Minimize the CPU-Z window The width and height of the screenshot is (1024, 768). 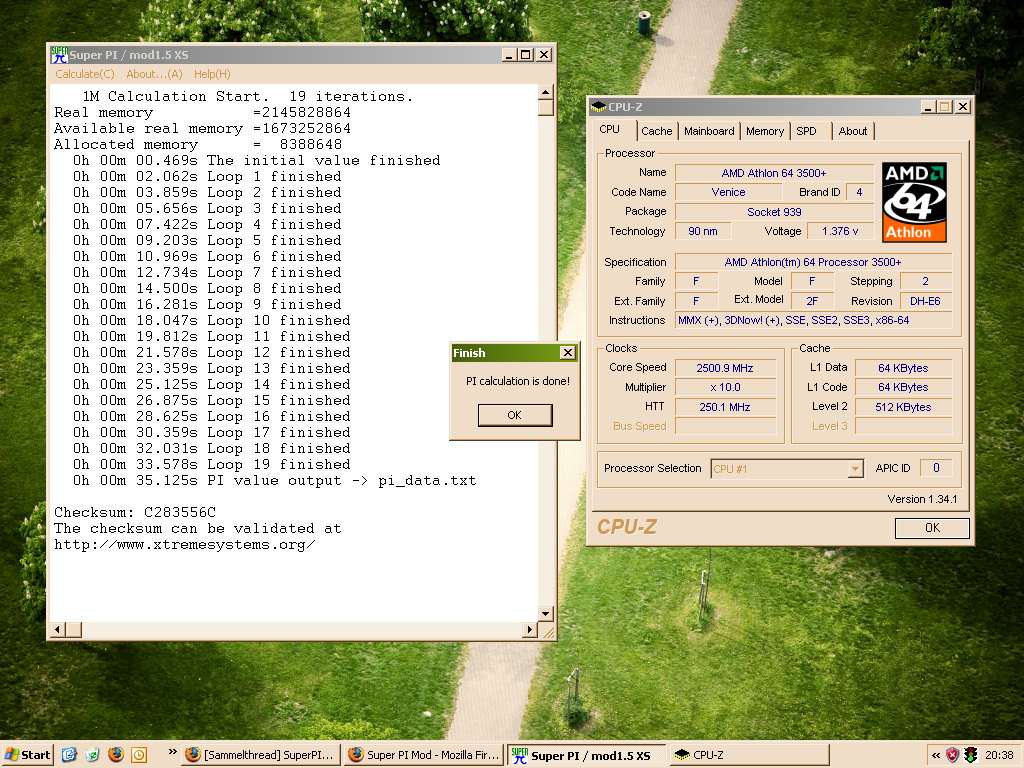click(x=929, y=106)
